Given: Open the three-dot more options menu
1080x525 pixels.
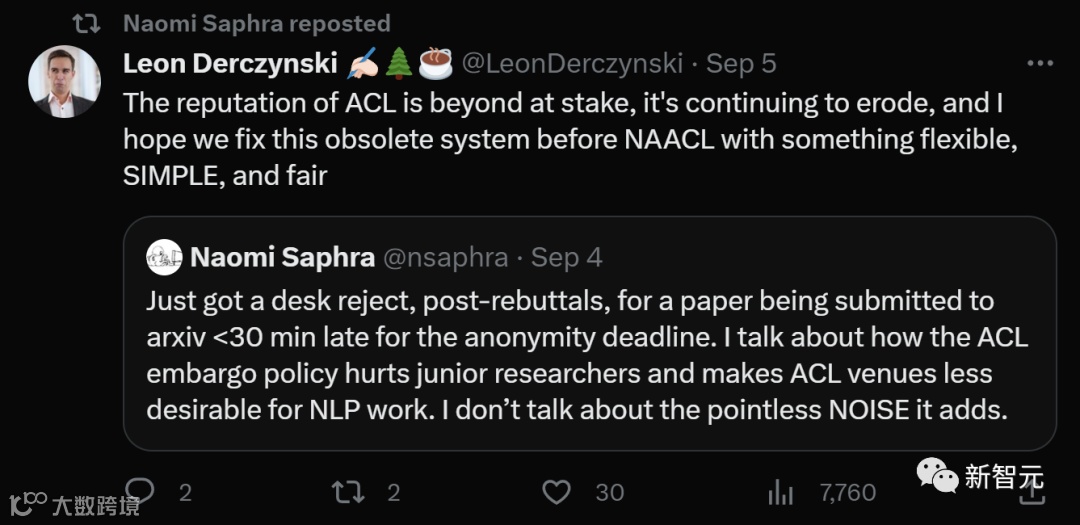Looking at the screenshot, I should coord(1040,64).
